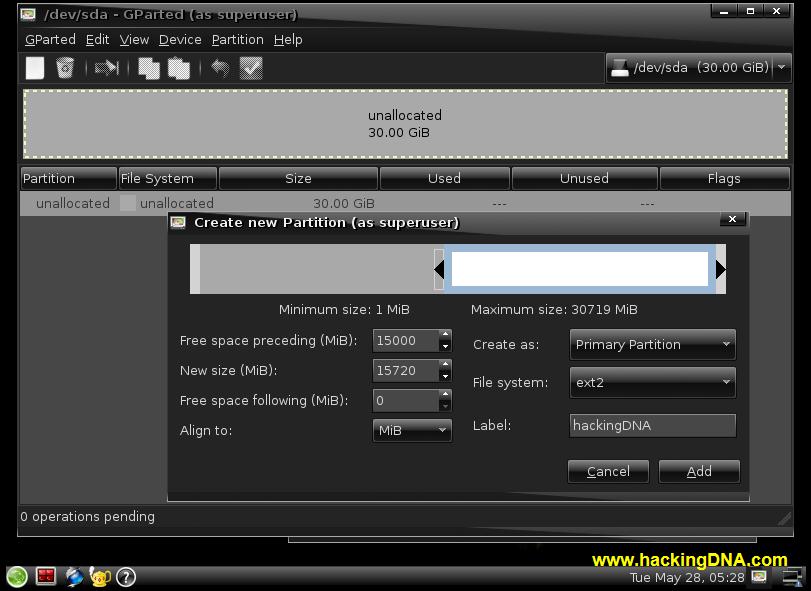Screen dimensions: 811x591
Task: Open the Align to MiB dropdown
Action: coord(411,430)
